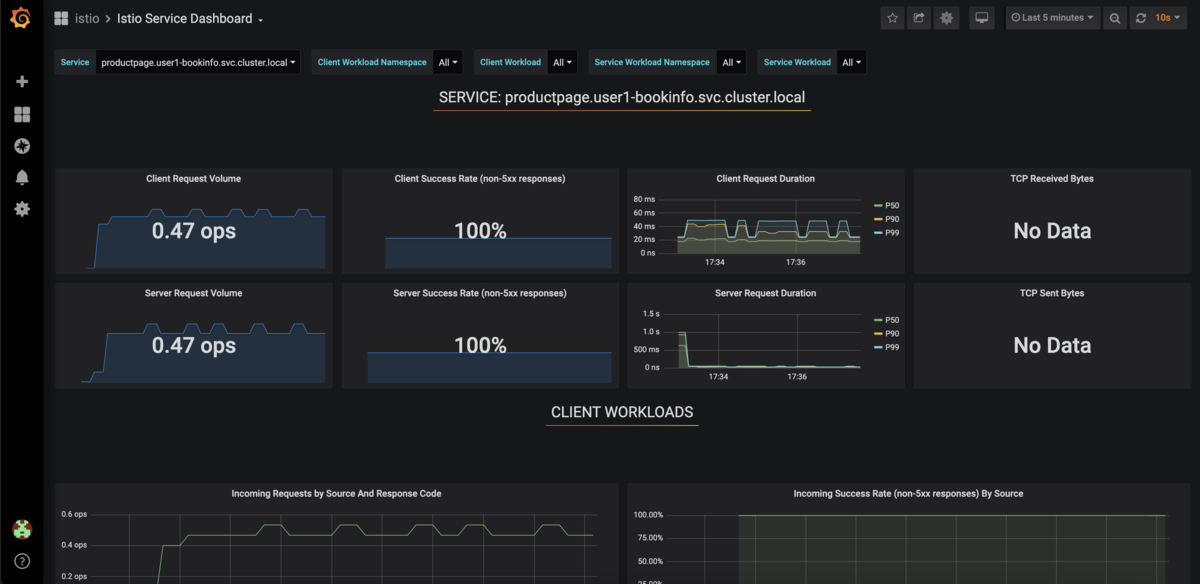The image size is (1200, 584).
Task: Click No Data in TCP Sent Bytes
Action: pos(1052,345)
